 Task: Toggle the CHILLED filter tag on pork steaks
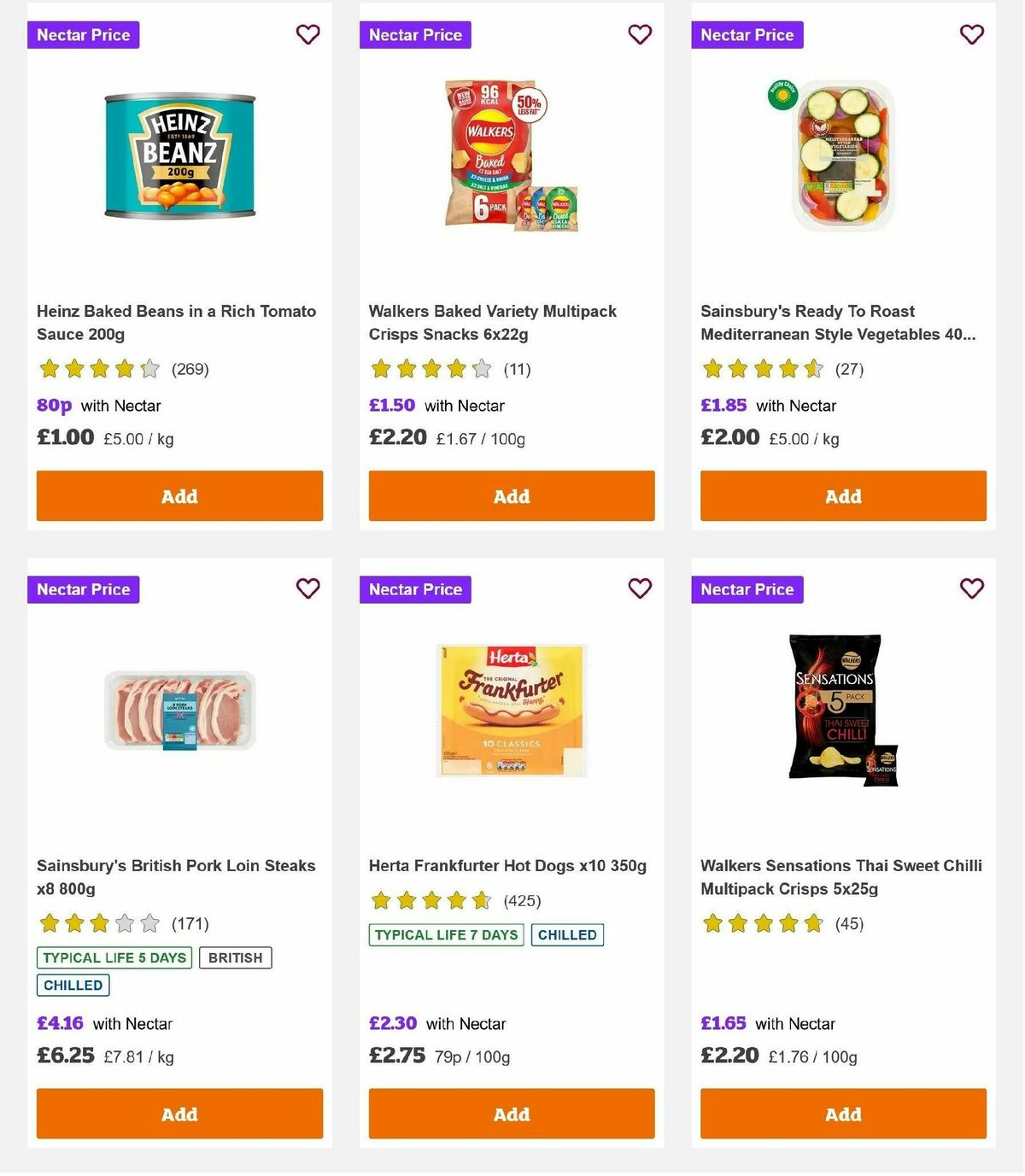click(73, 985)
